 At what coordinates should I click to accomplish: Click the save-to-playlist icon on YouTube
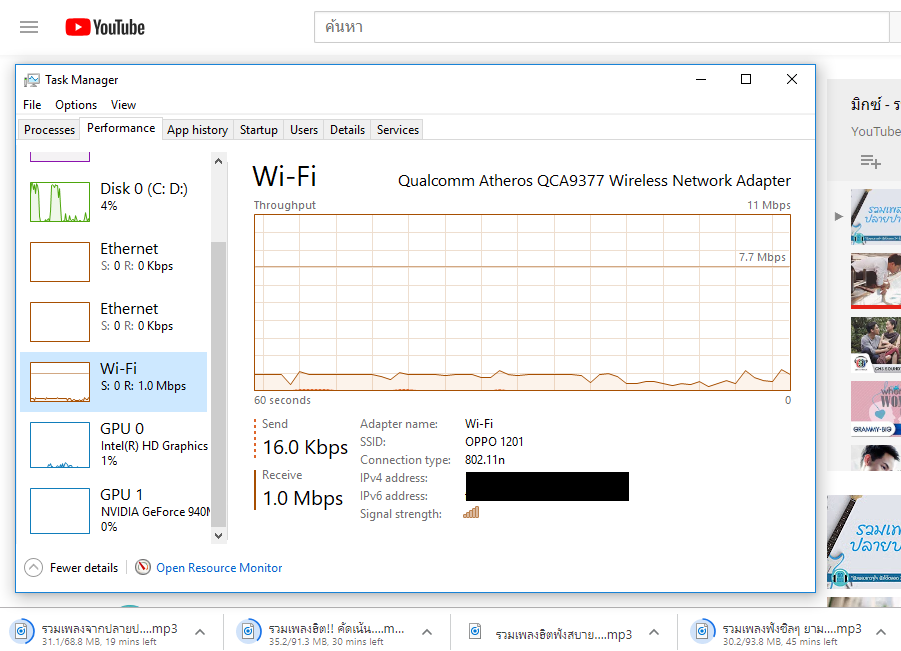(x=870, y=161)
